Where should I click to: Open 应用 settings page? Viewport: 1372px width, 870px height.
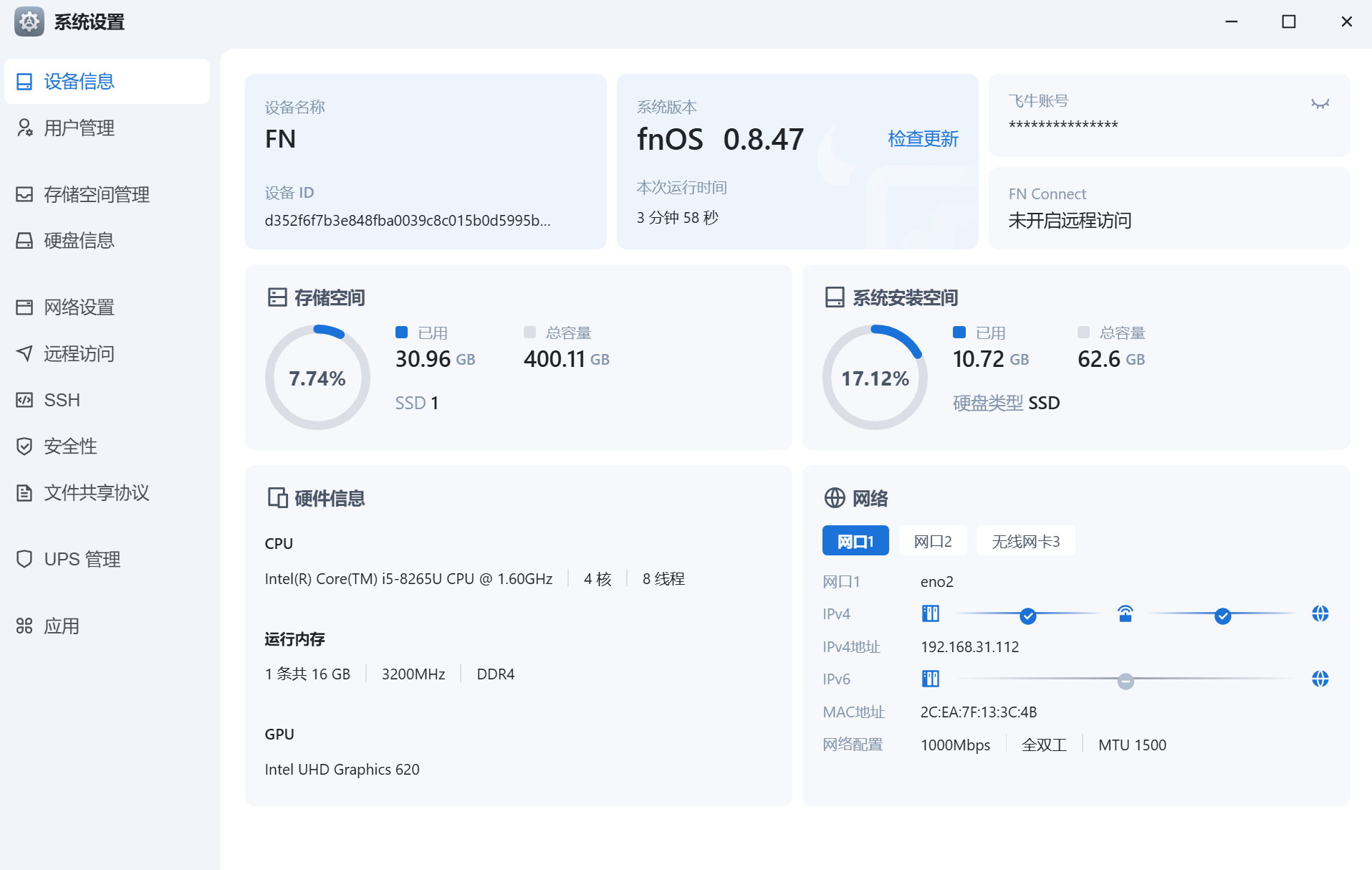[x=107, y=626]
